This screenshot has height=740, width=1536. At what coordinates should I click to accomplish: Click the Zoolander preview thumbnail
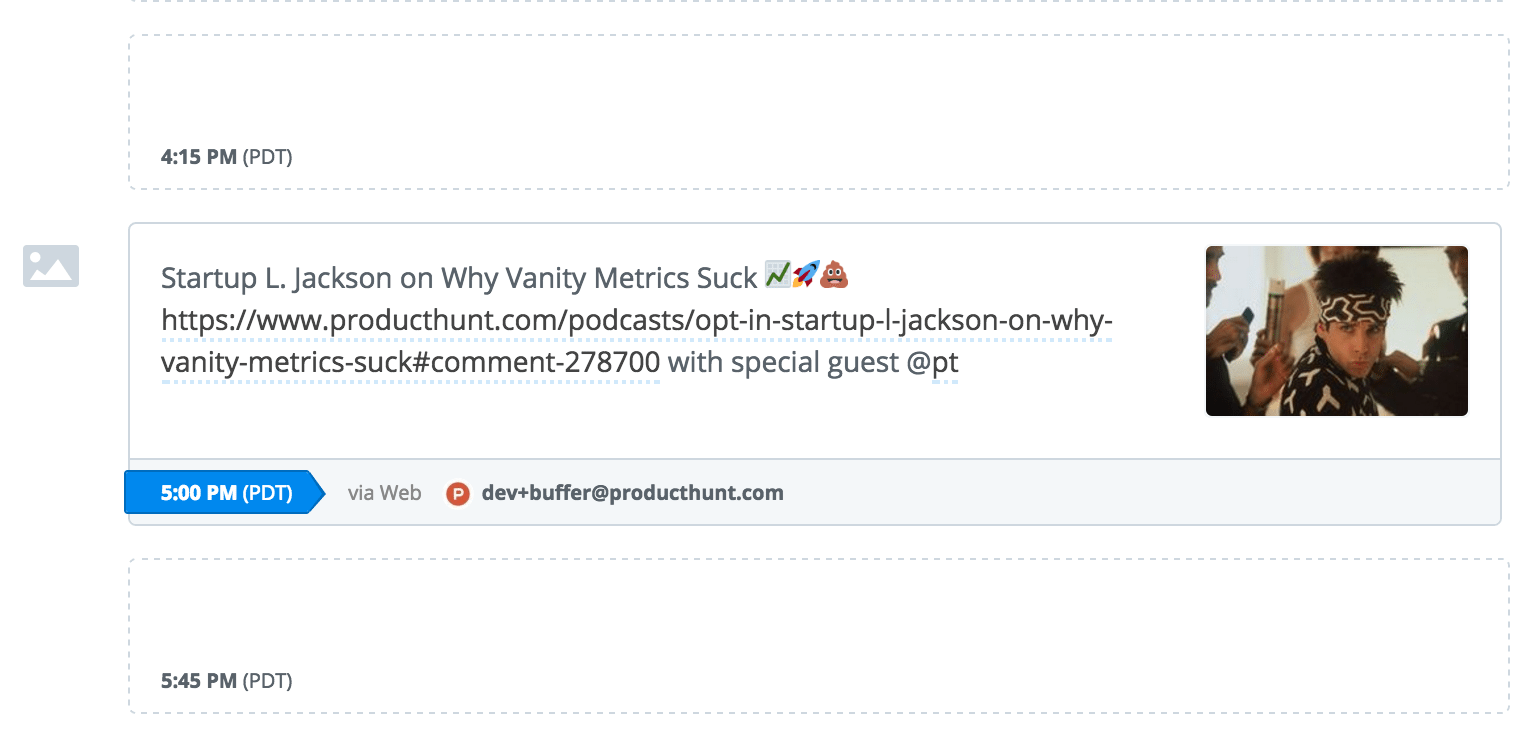pyautogui.click(x=1336, y=330)
